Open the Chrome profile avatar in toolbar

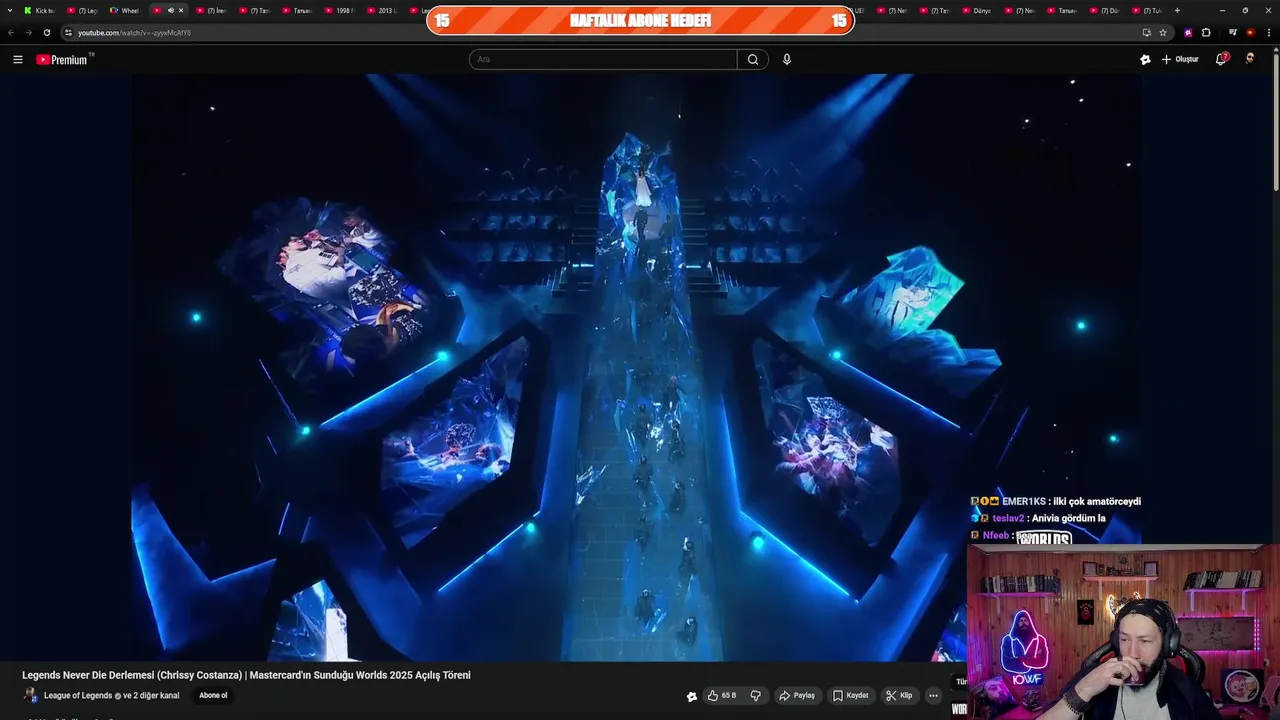pos(1250,32)
